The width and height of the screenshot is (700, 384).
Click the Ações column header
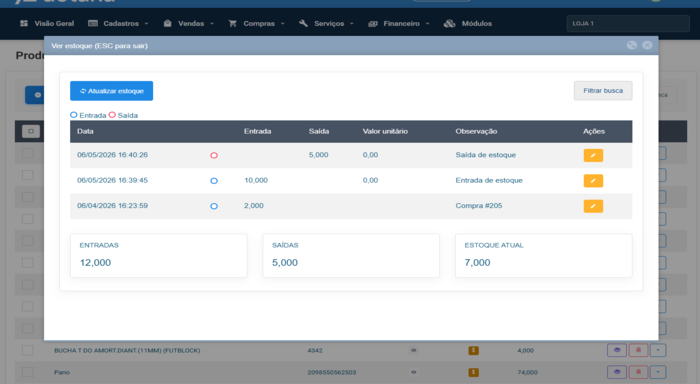pyautogui.click(x=594, y=131)
